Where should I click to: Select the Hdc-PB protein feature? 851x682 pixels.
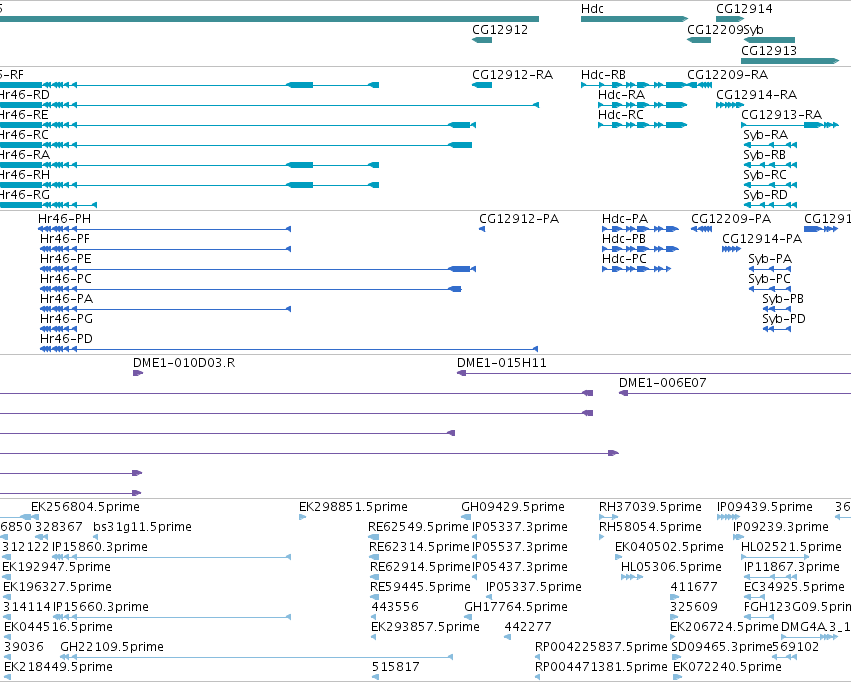(x=640, y=249)
